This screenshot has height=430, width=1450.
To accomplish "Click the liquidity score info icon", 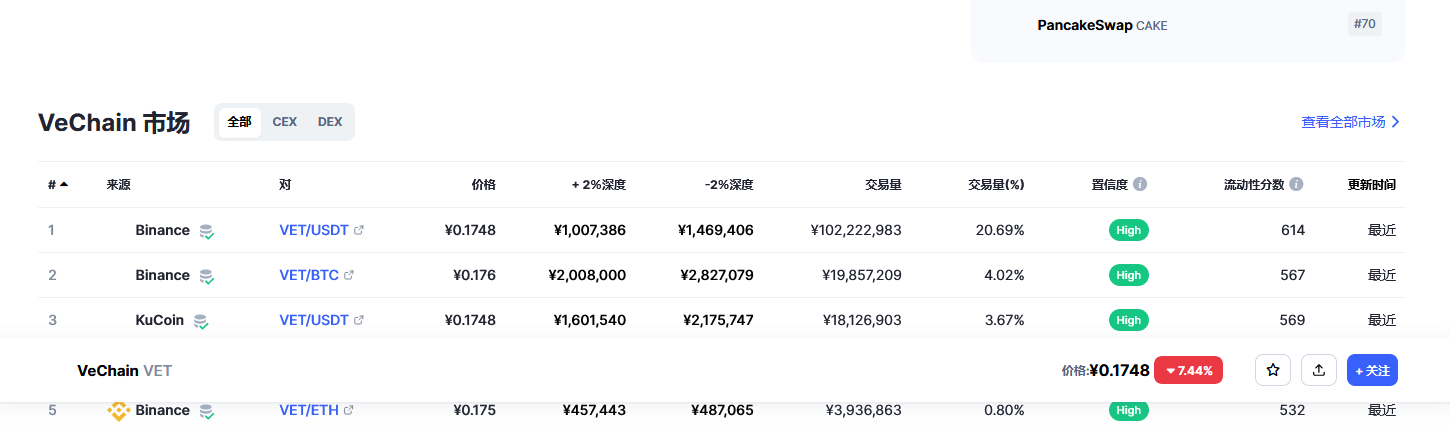I will (x=1296, y=185).
